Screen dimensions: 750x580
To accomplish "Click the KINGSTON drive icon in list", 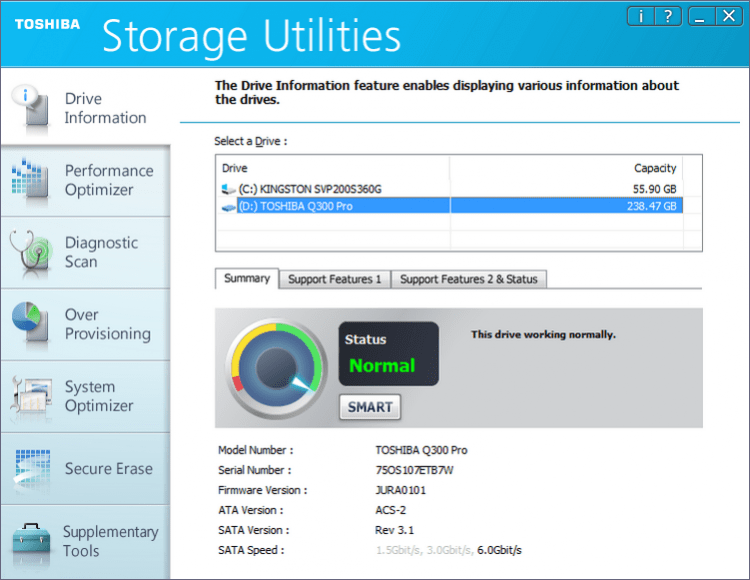I will (228, 189).
